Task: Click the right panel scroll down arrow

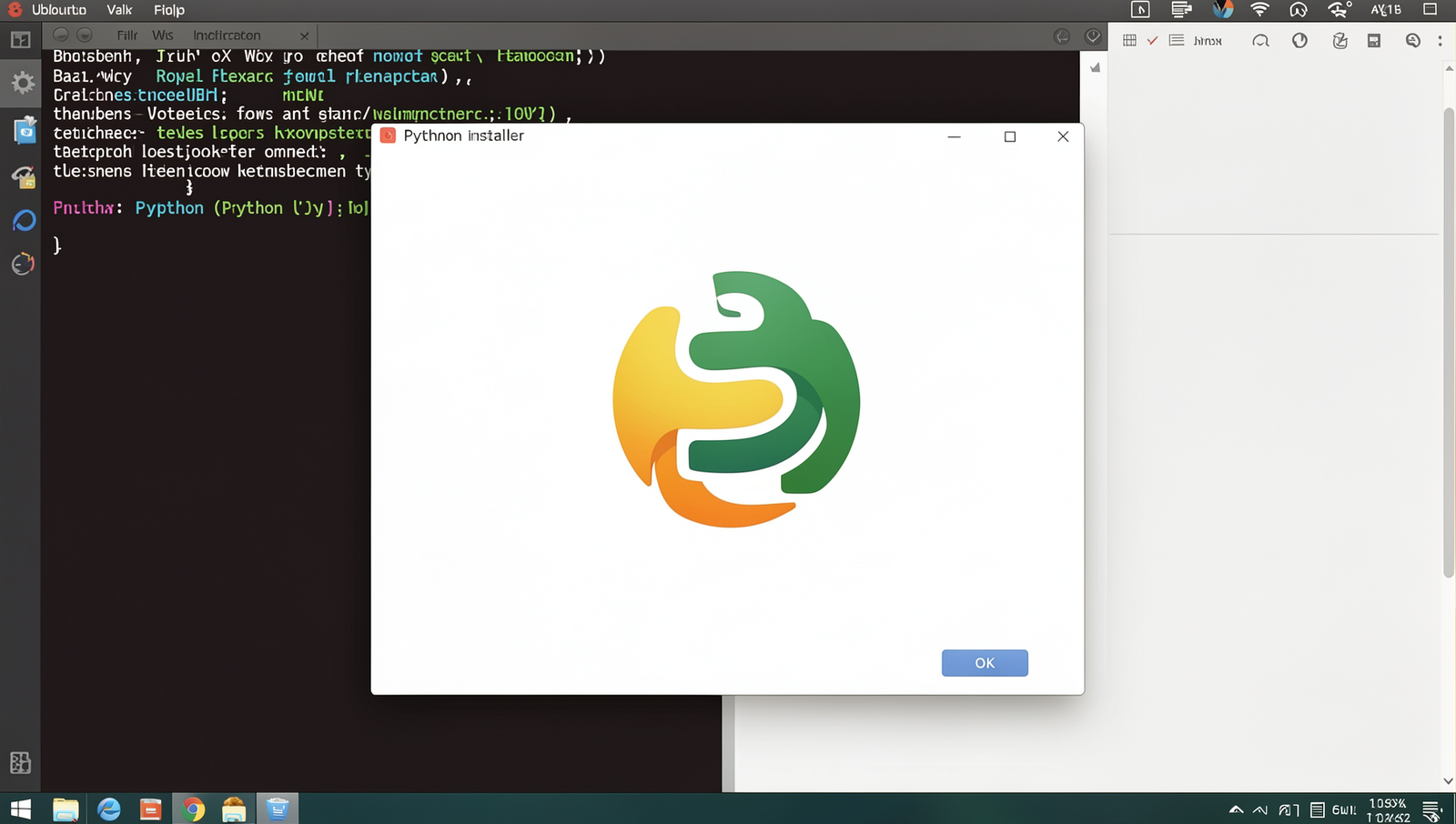Action: tap(1448, 781)
